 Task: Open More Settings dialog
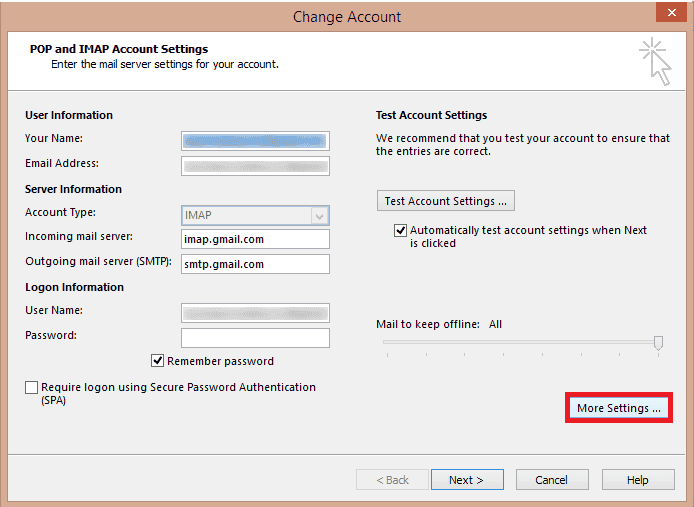pyautogui.click(x=618, y=408)
